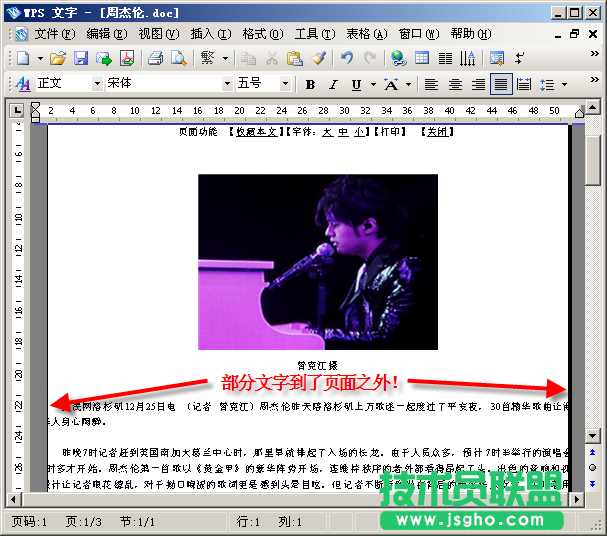Click the Paste clipboard icon
607x536 pixels.
(x=294, y=58)
